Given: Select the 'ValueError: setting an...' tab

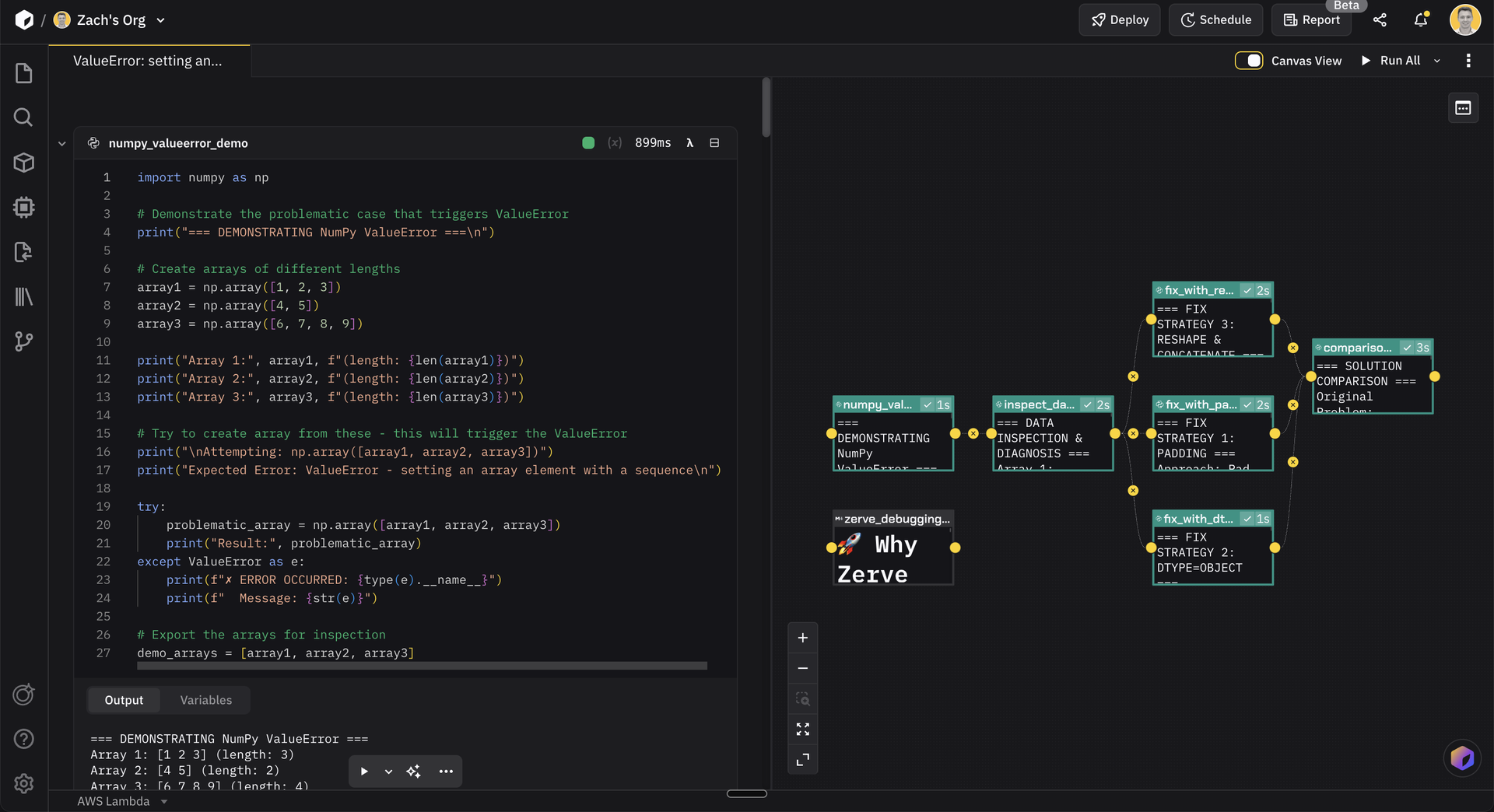Looking at the screenshot, I should coord(148,61).
